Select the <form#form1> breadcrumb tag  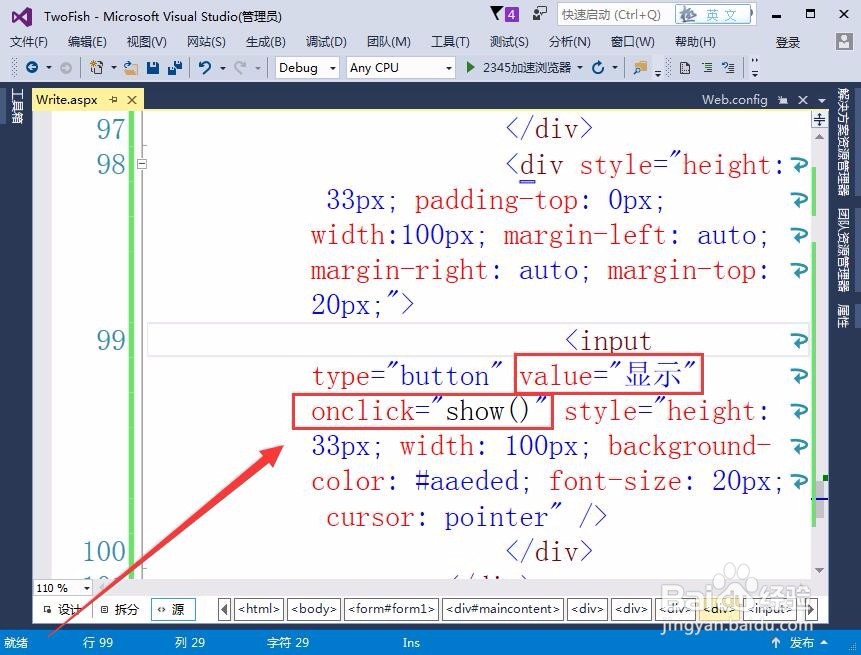click(x=391, y=609)
